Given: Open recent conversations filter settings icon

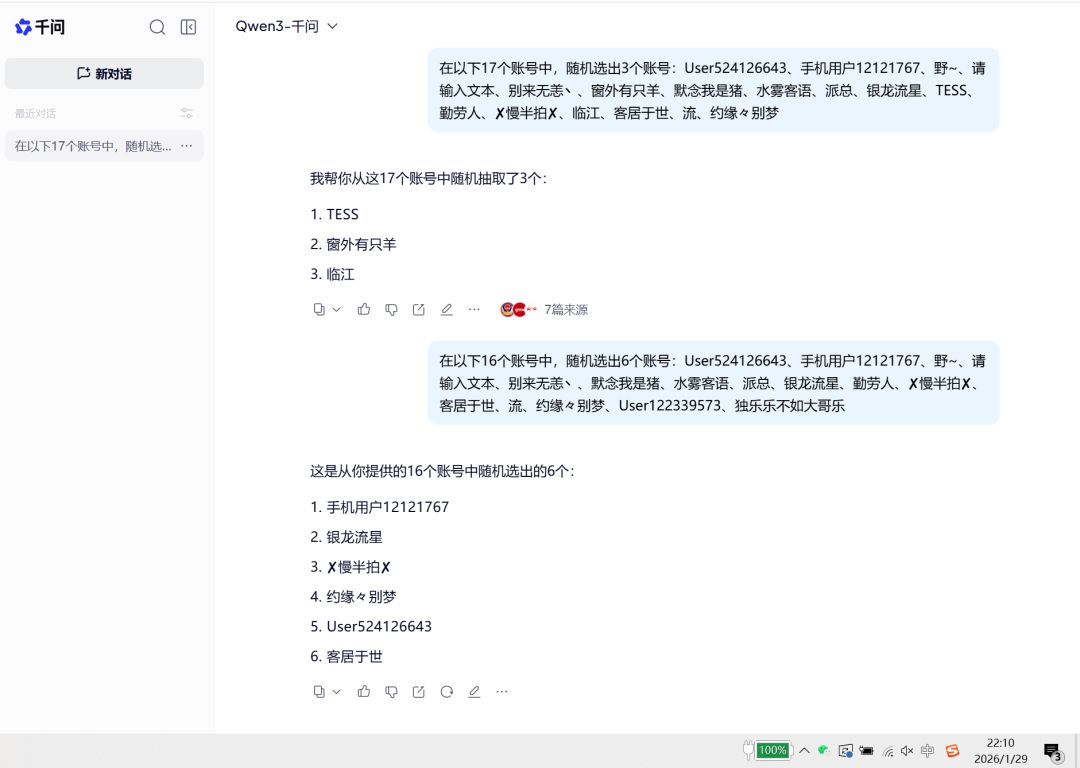Looking at the screenshot, I should pyautogui.click(x=187, y=113).
